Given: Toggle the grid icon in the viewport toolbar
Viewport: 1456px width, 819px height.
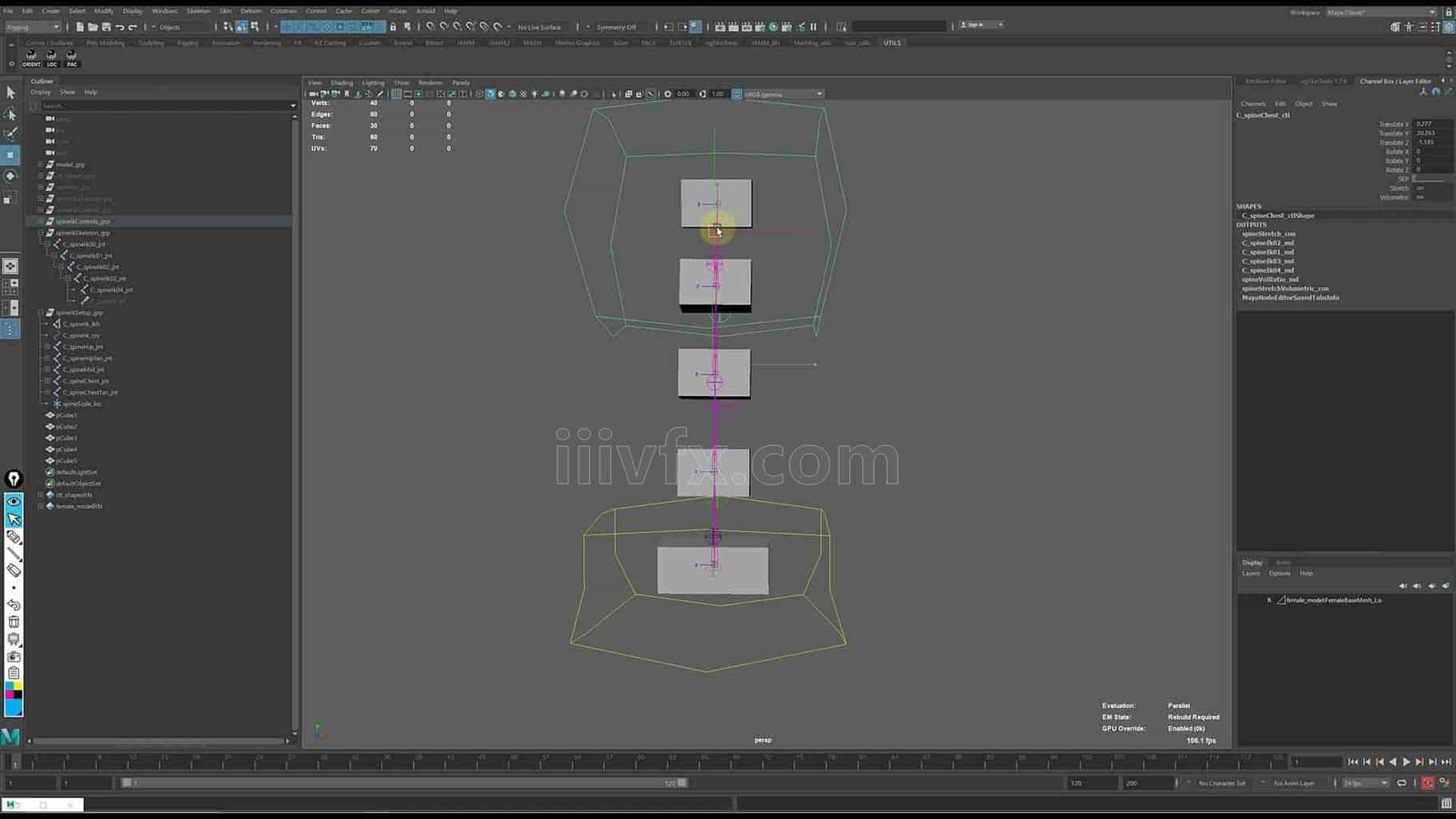Looking at the screenshot, I should (396, 94).
